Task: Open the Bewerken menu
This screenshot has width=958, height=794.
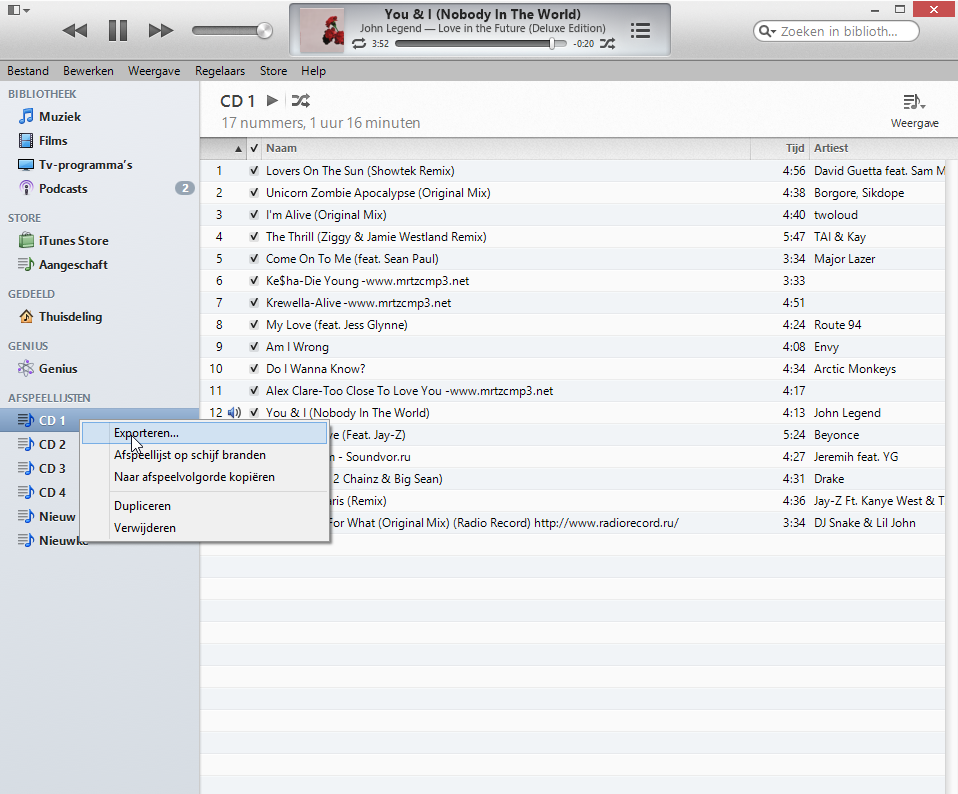Action: coord(88,71)
